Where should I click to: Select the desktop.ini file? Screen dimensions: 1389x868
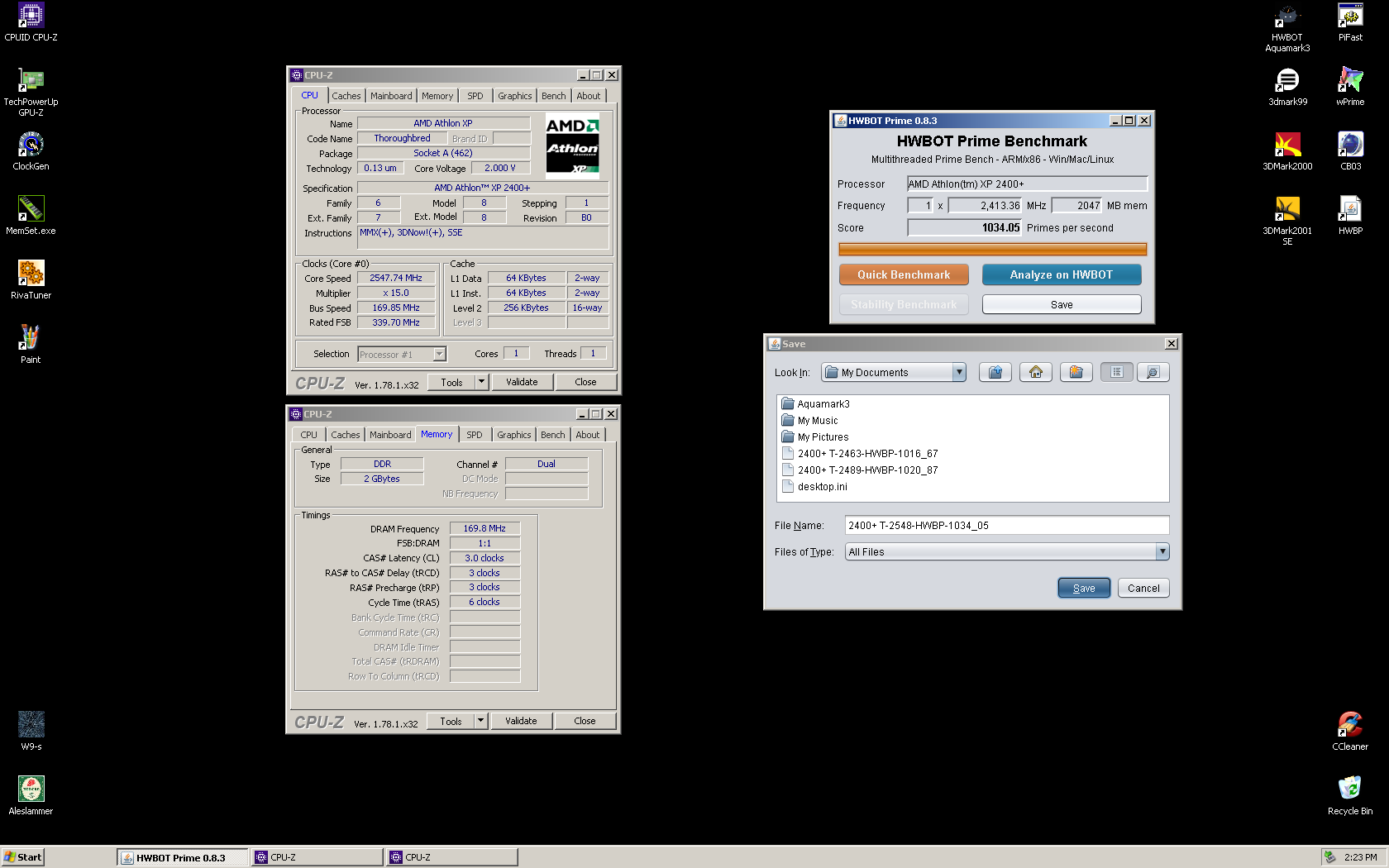814,487
